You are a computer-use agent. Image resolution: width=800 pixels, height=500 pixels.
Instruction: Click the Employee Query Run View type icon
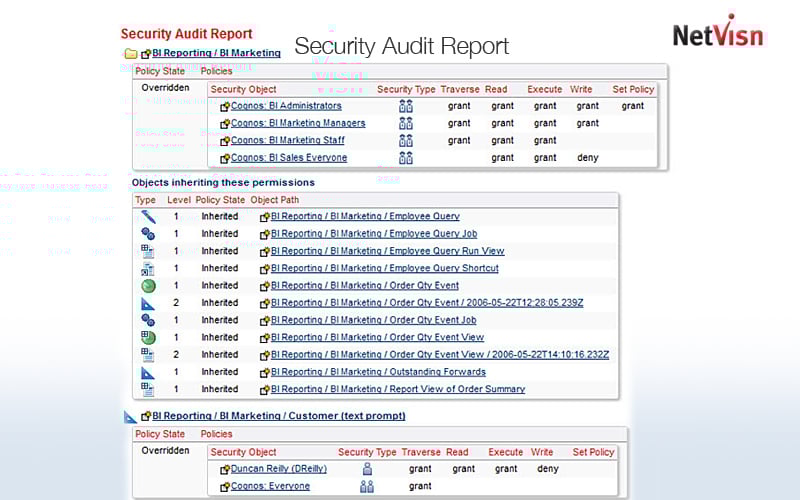(147, 251)
